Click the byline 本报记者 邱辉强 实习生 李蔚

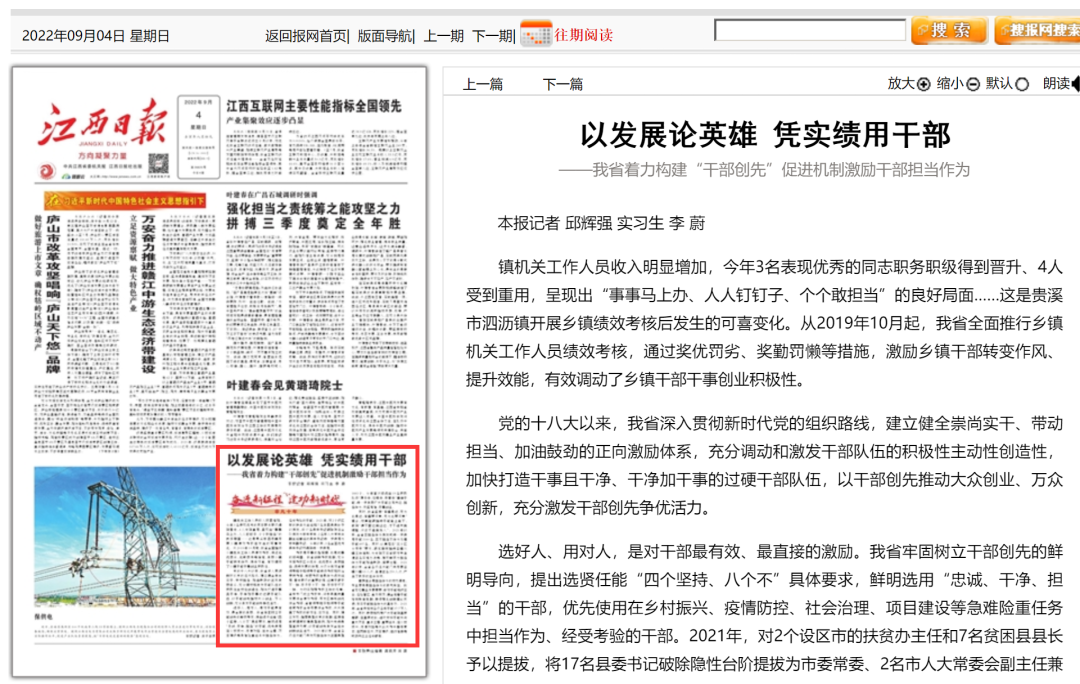(601, 223)
